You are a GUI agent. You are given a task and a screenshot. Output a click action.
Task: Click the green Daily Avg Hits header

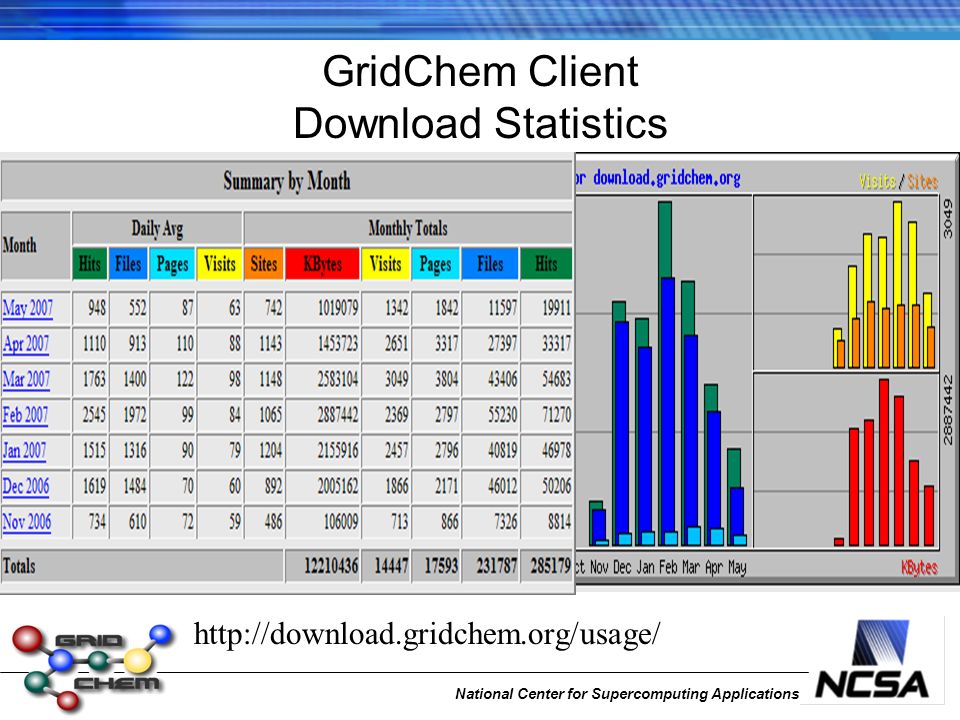pyautogui.click(x=89, y=264)
